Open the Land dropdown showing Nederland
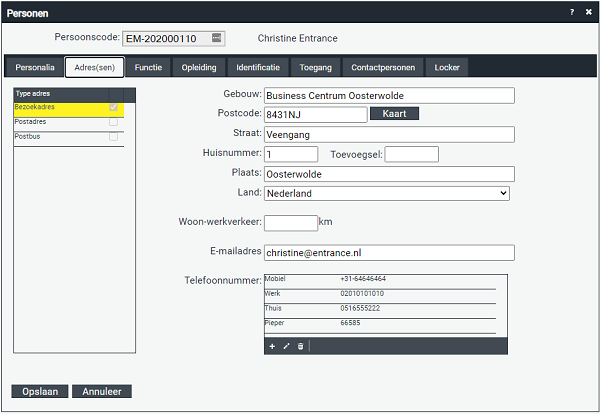 point(386,193)
